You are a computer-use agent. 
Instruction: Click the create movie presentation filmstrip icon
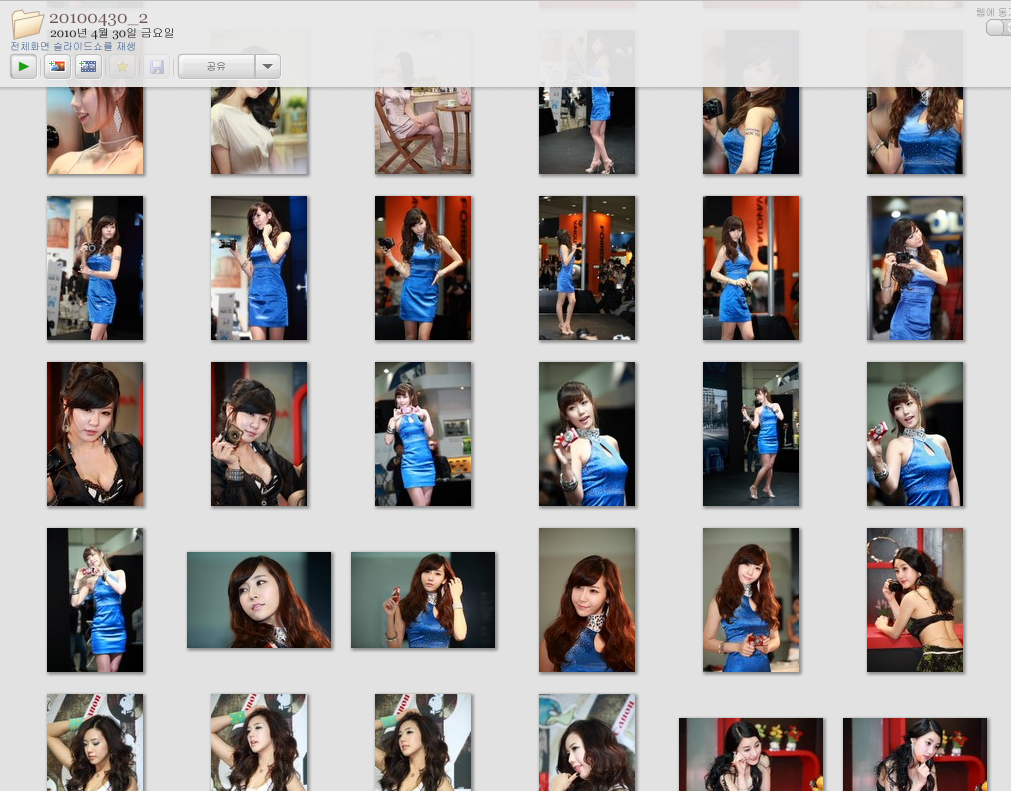88,66
